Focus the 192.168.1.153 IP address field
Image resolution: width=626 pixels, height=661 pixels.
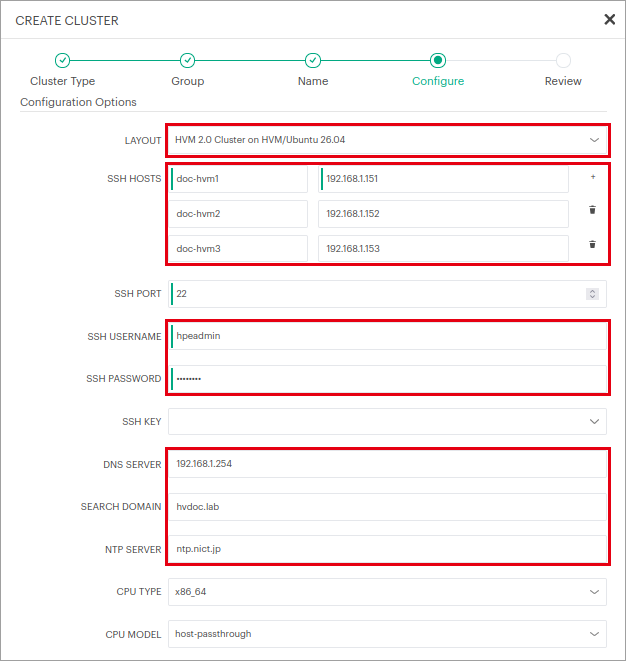coord(443,249)
